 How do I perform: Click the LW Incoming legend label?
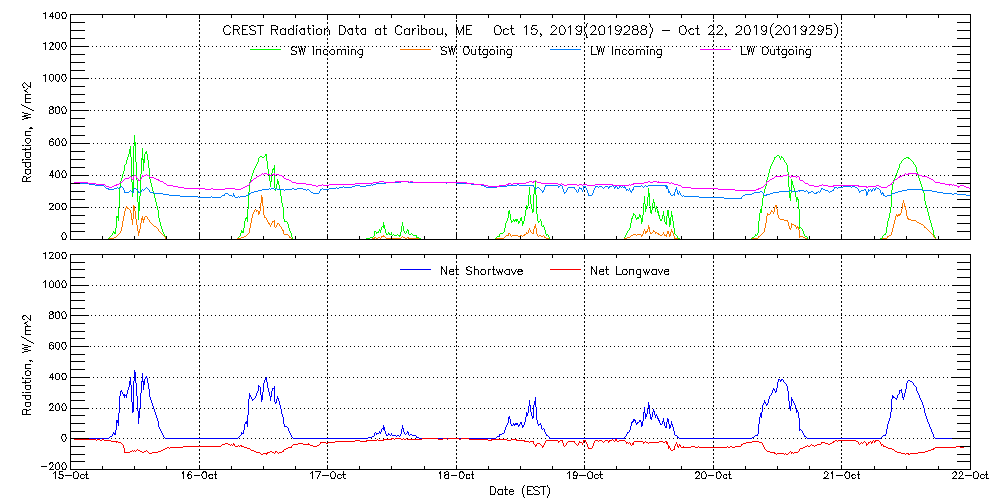point(626,51)
